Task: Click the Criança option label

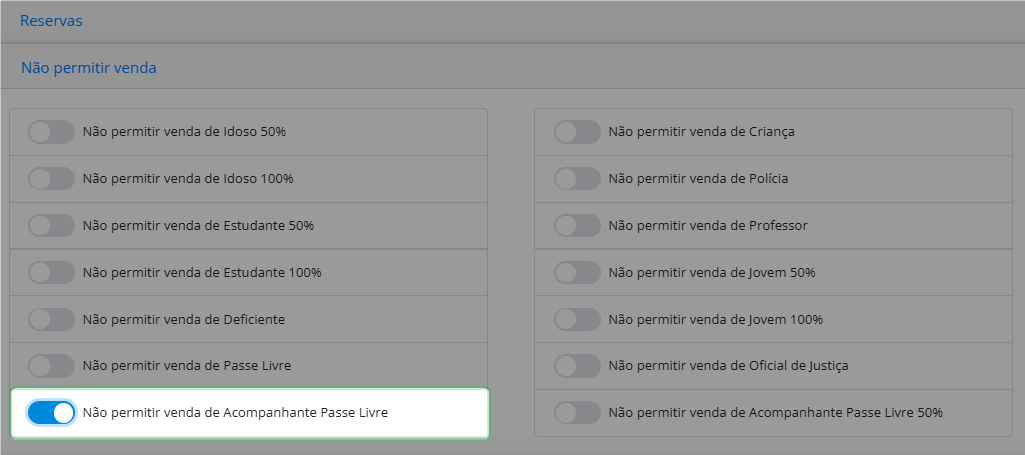Action: 702,132
